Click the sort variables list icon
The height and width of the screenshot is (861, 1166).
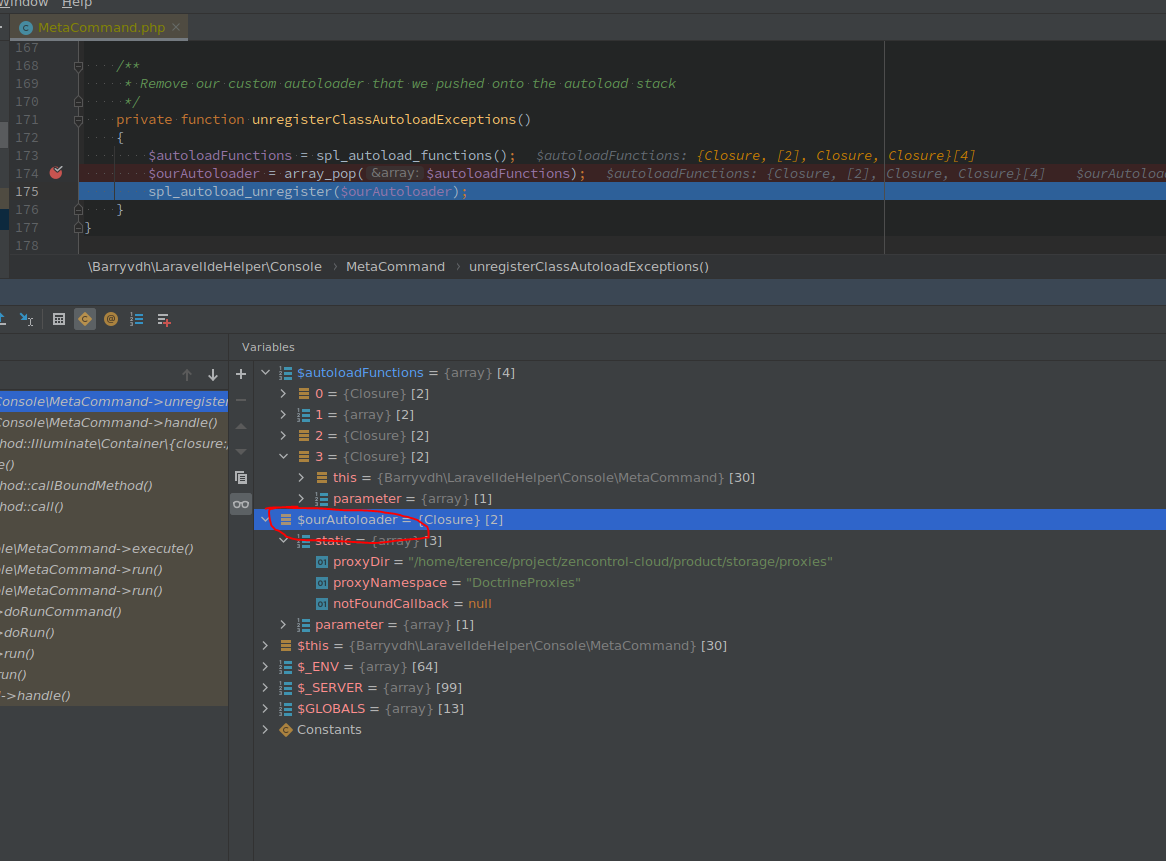coord(137,320)
